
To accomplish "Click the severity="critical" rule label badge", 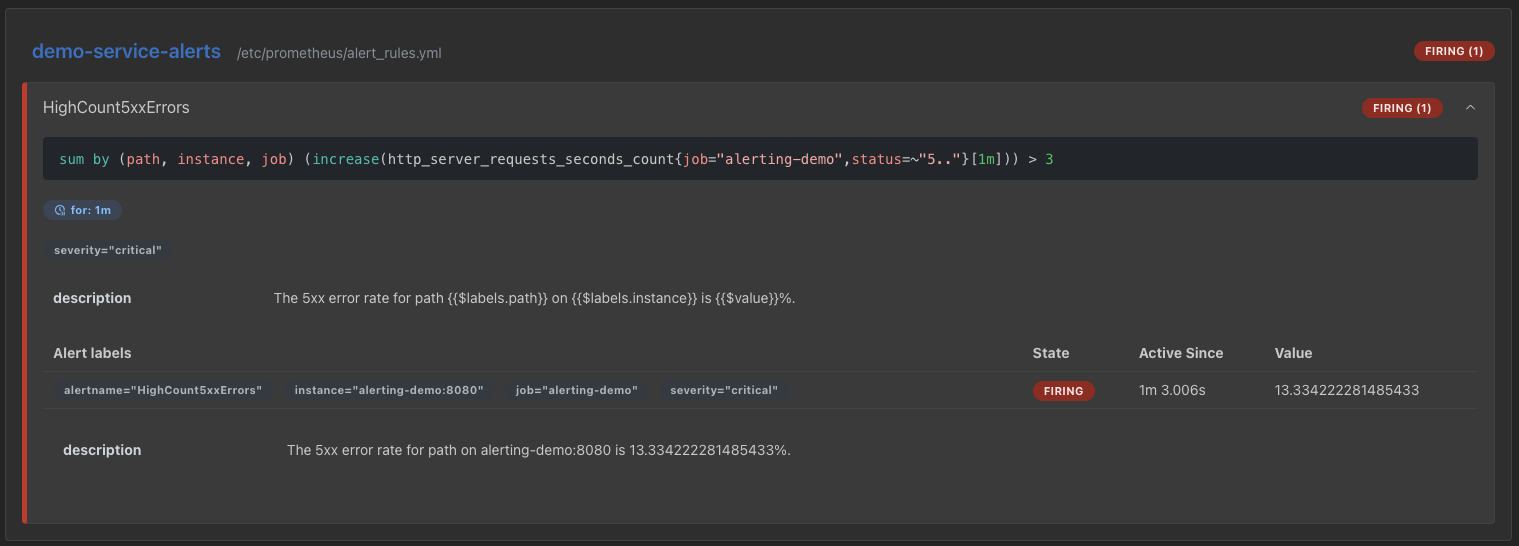I will 108,250.
